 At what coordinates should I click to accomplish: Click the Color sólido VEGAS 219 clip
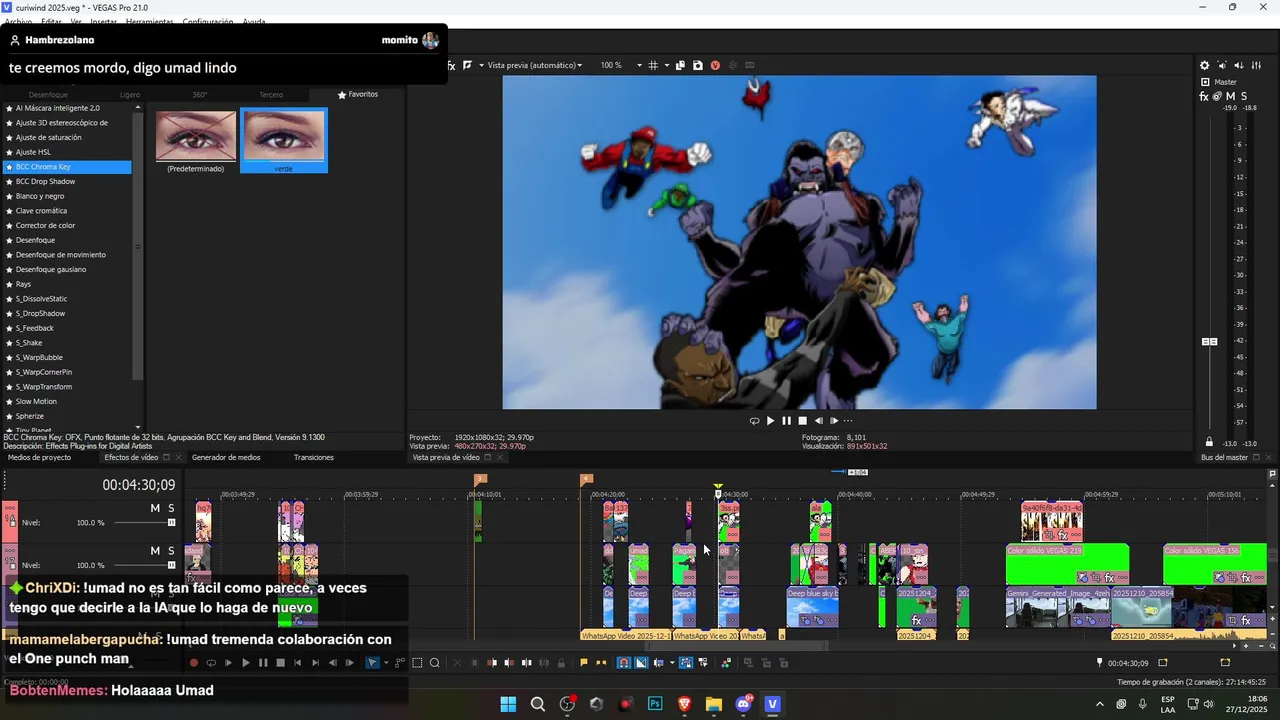point(1067,564)
